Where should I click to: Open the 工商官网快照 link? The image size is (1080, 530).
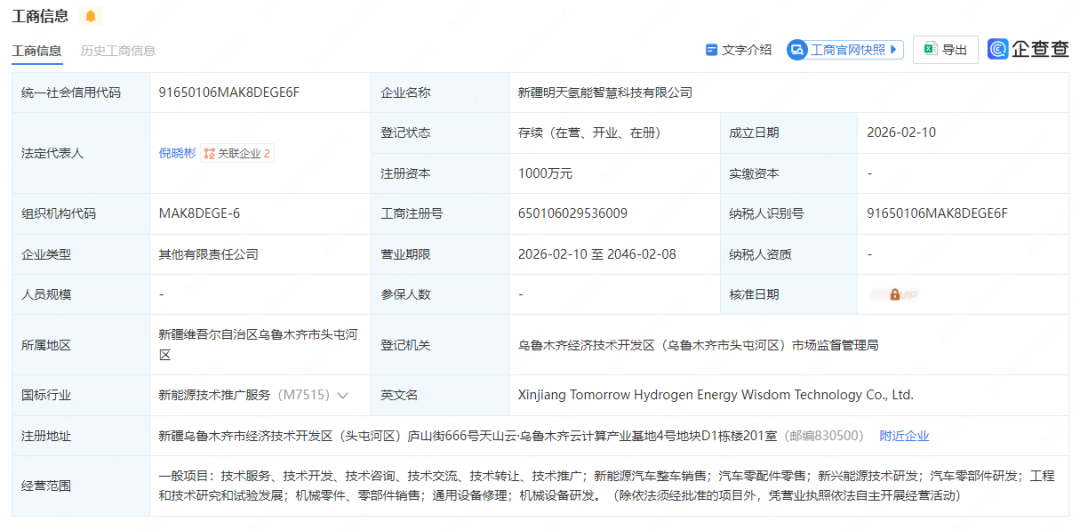click(x=847, y=50)
